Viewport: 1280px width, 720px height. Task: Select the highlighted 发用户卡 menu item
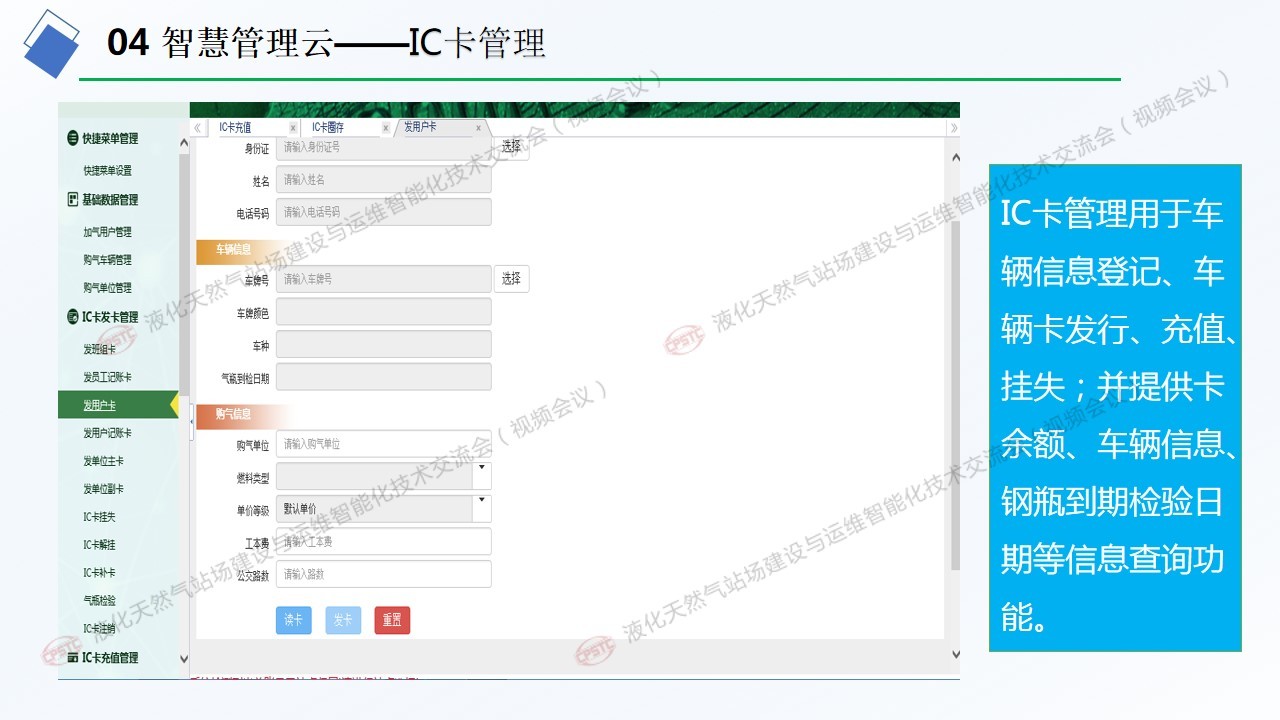pos(118,405)
